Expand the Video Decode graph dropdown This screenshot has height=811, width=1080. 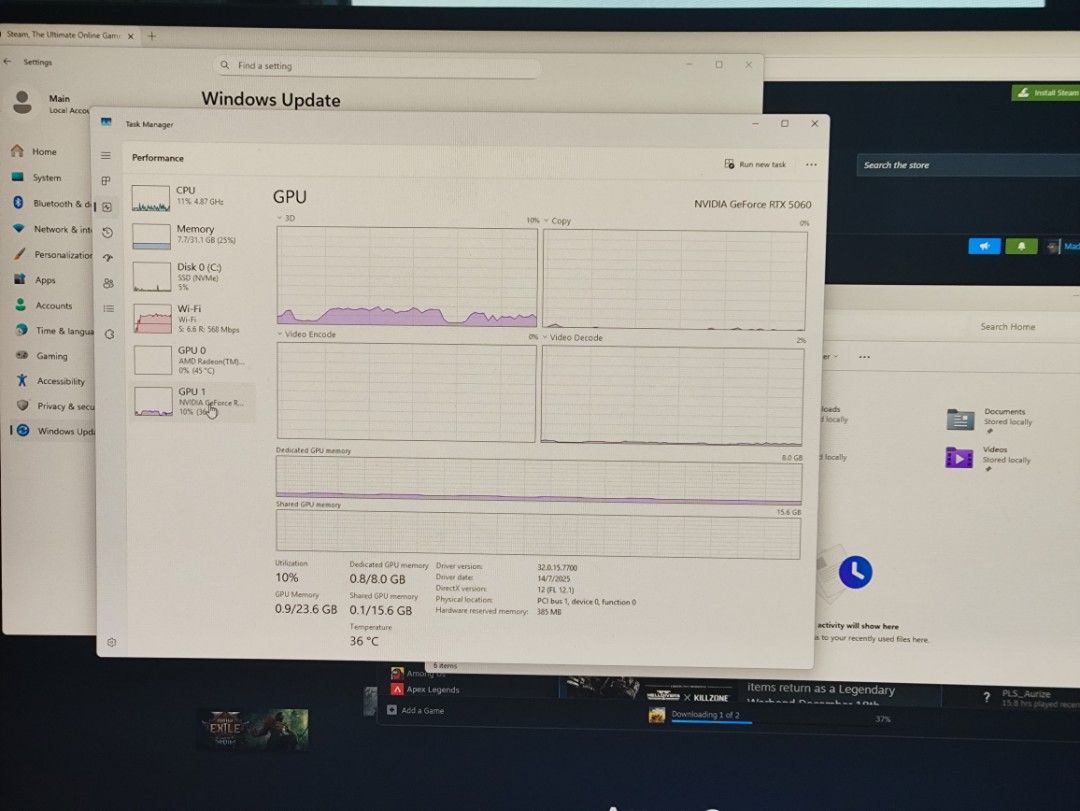tap(545, 338)
